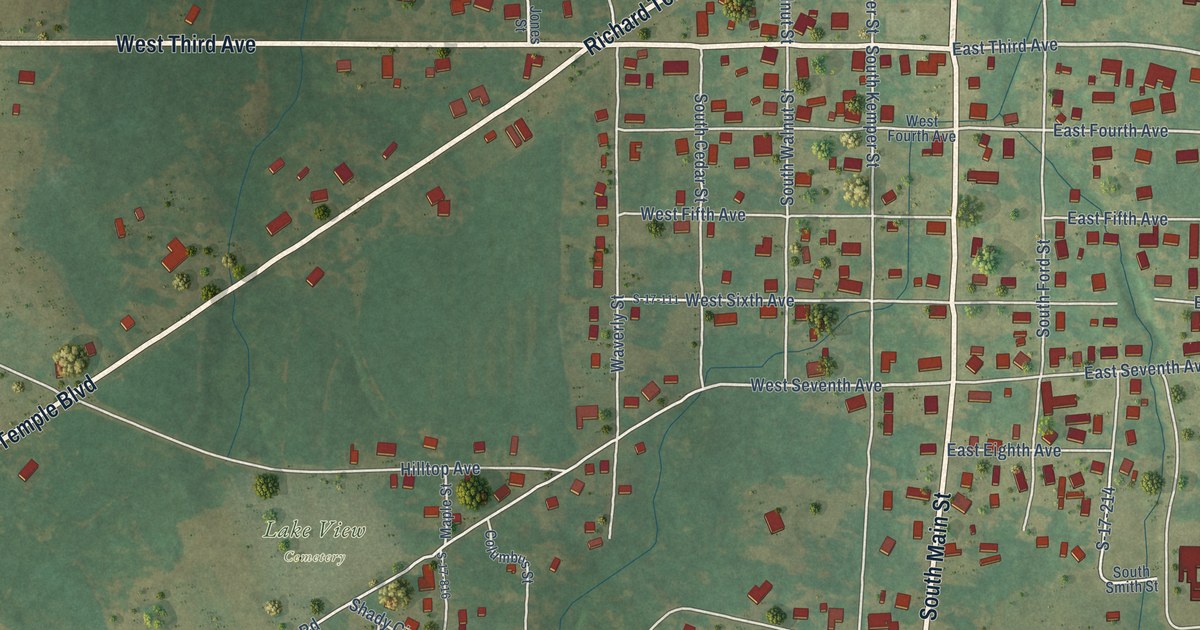Select the East Fifth Ave label
1200x630 pixels.
pyautogui.click(x=1117, y=218)
